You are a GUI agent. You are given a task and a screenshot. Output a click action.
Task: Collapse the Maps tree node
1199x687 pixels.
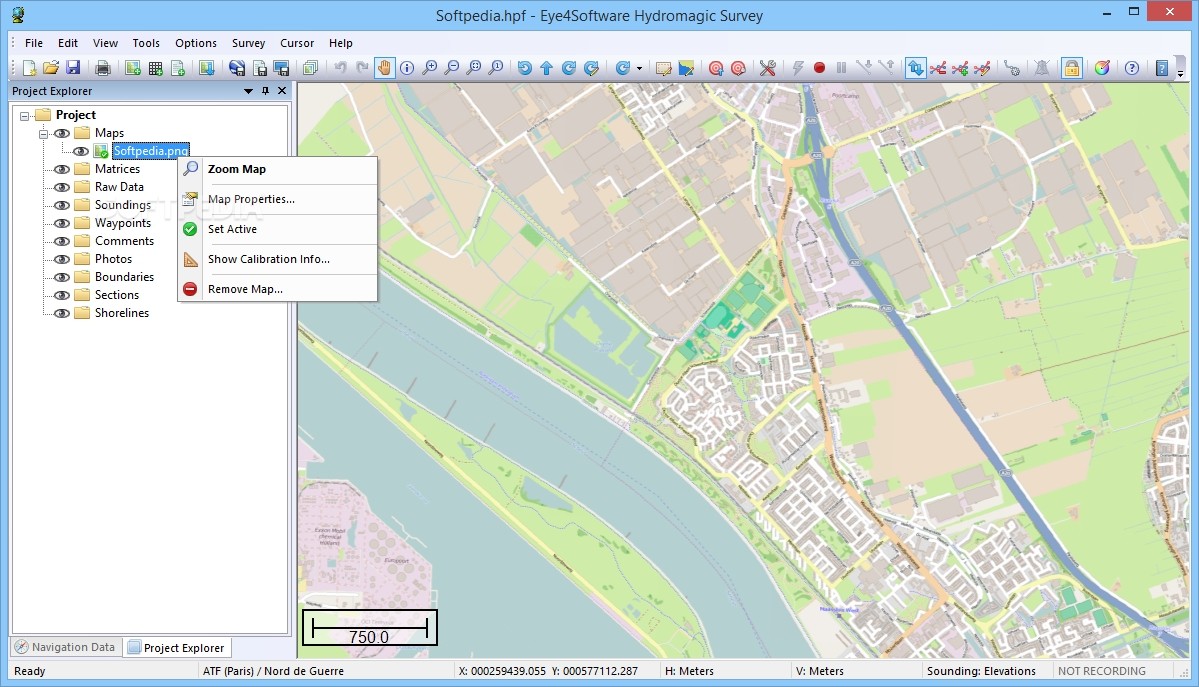point(44,133)
